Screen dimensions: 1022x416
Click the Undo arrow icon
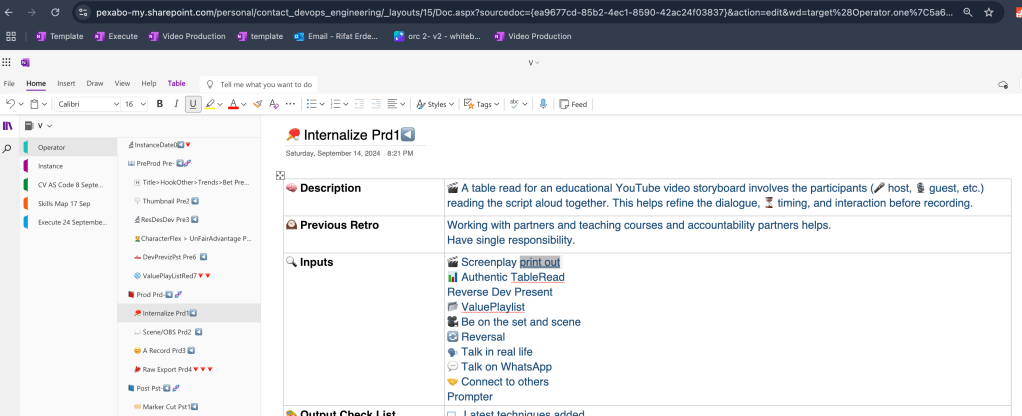[x=10, y=104]
